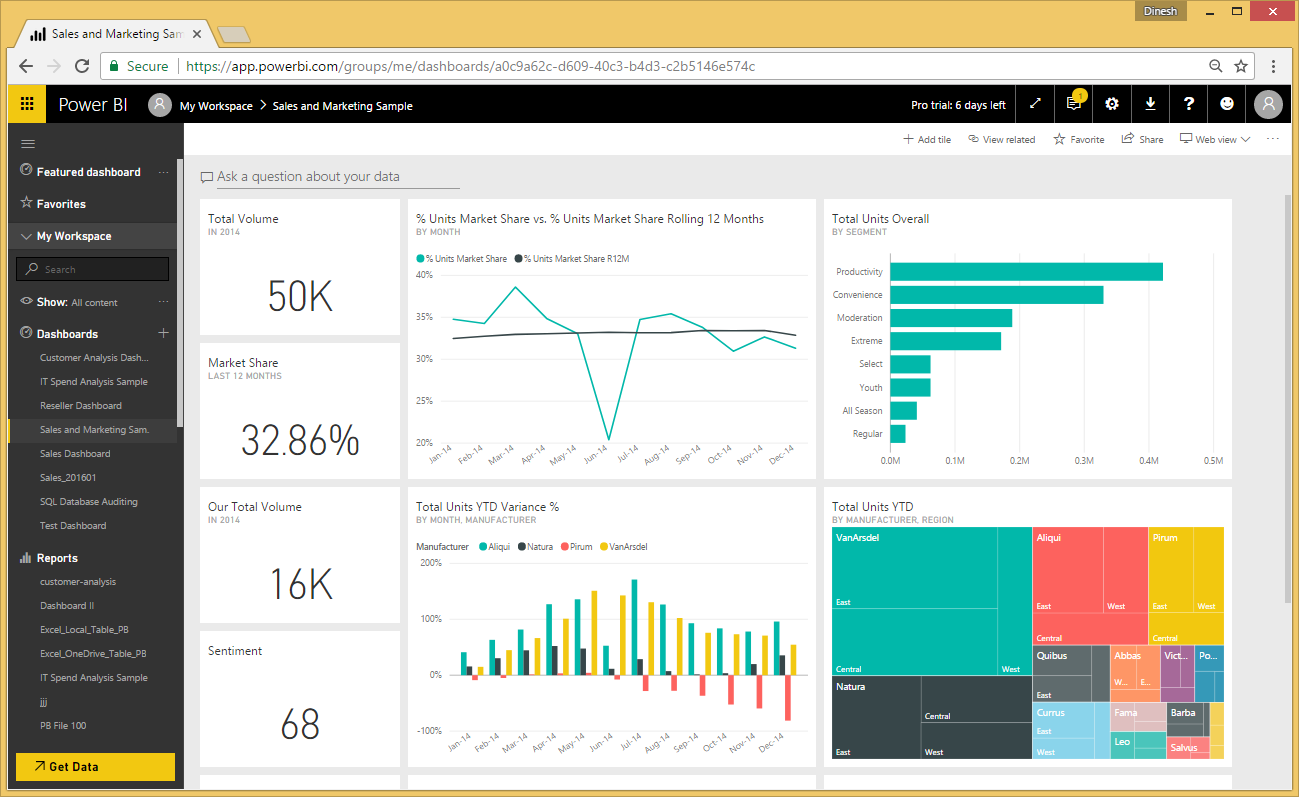Expand the Dashboards section

point(67,334)
